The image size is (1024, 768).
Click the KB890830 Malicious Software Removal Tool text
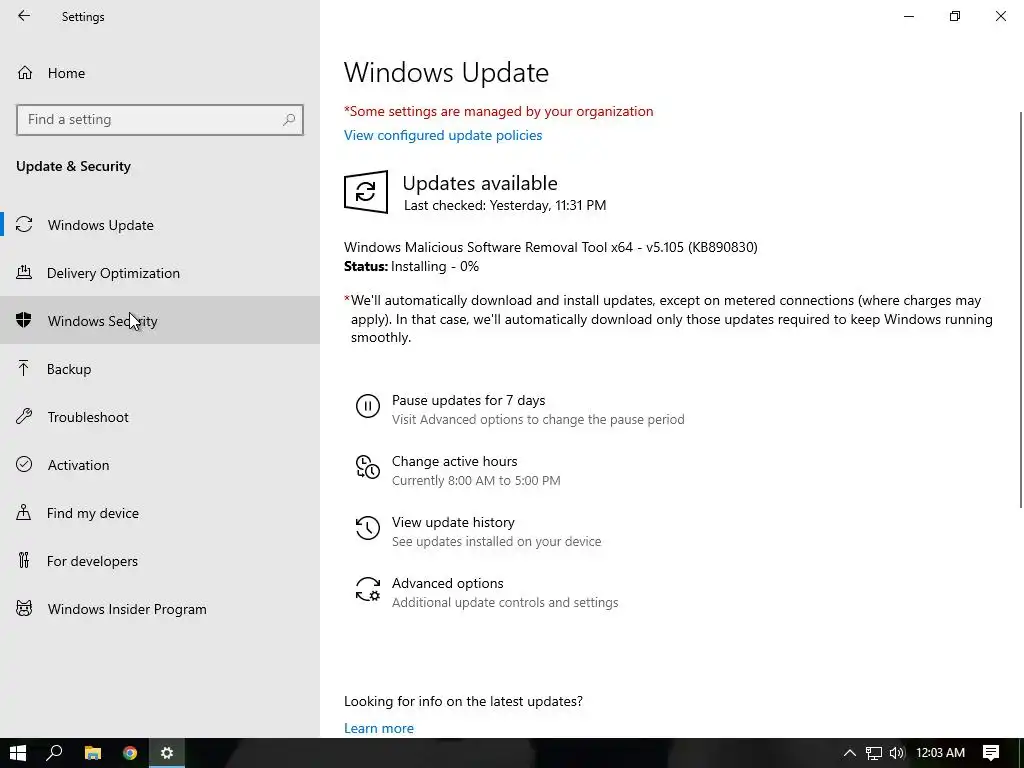click(x=551, y=247)
